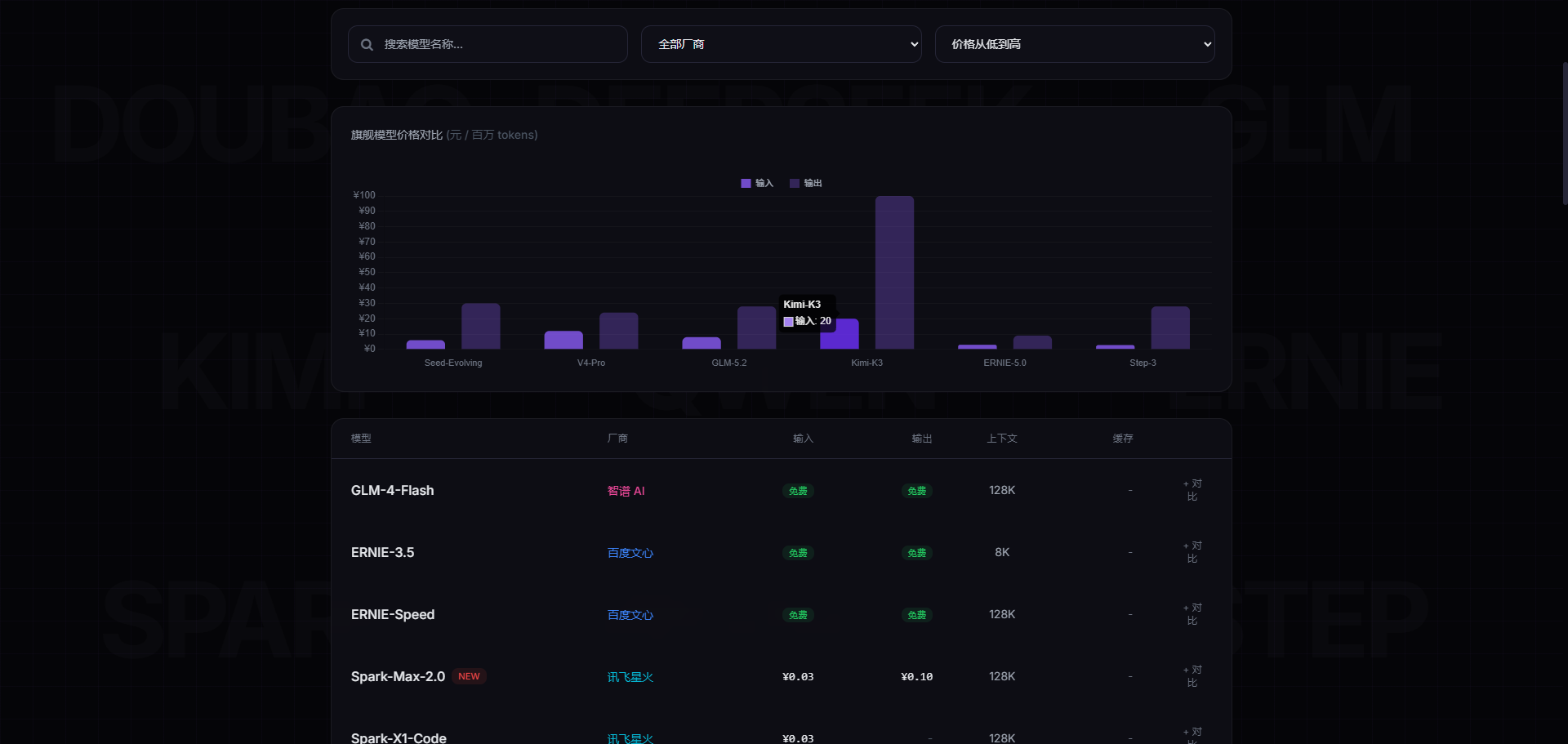
Task: Add Spark-Max-2.0 to comparison
Action: click(1192, 676)
